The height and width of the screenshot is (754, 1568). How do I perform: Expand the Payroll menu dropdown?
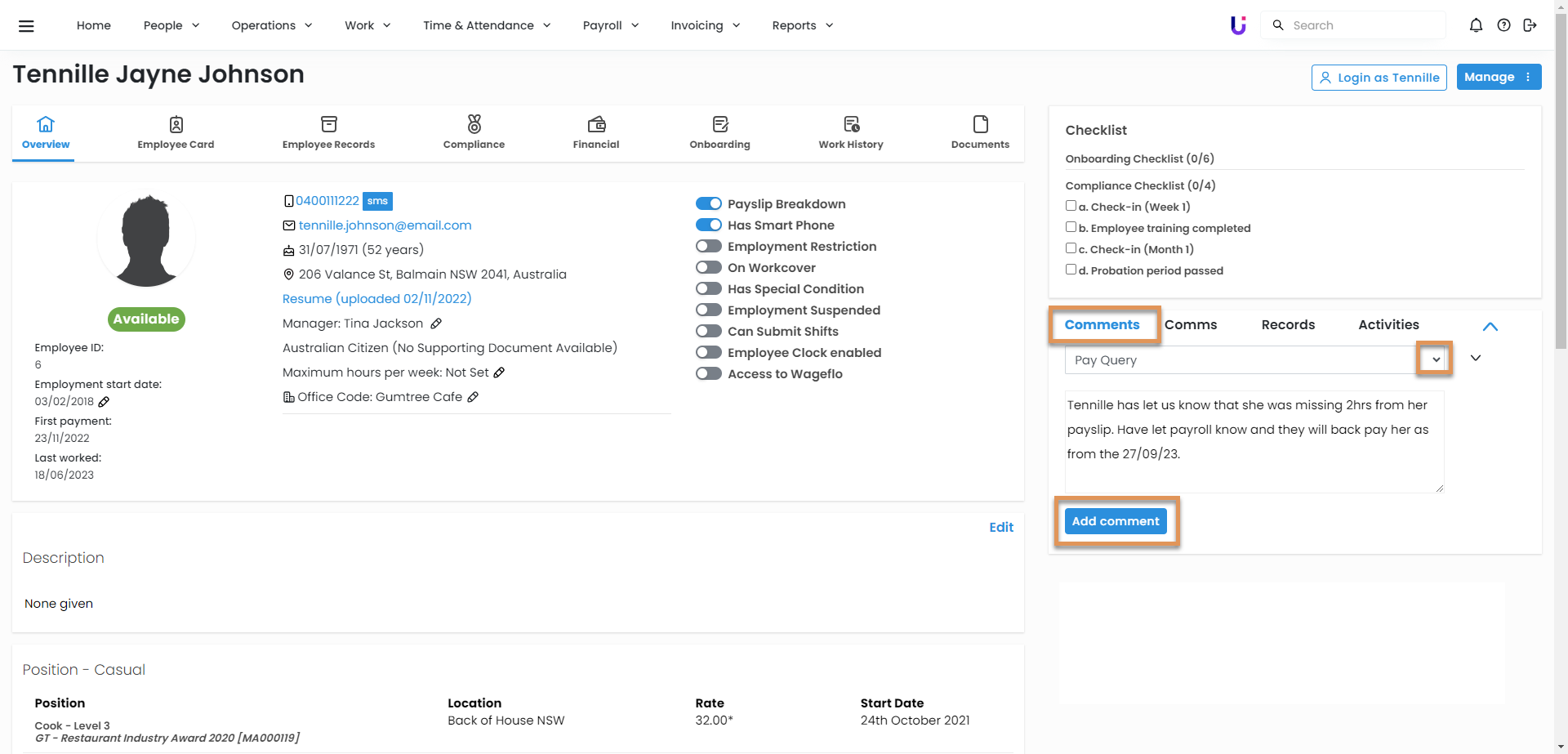(610, 25)
